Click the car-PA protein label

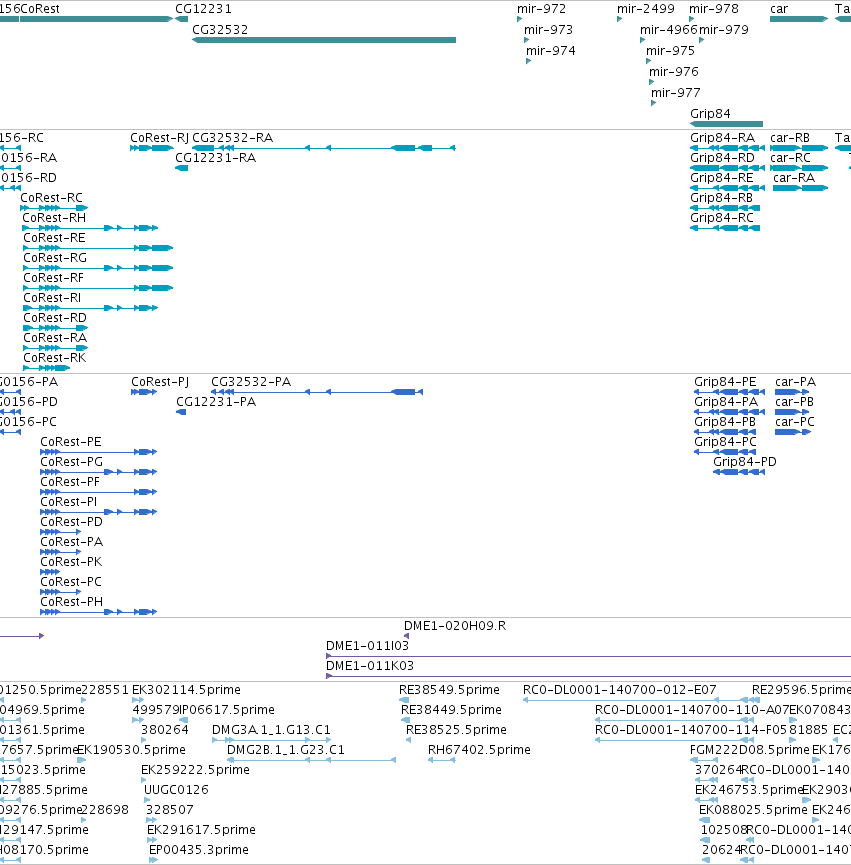point(795,382)
